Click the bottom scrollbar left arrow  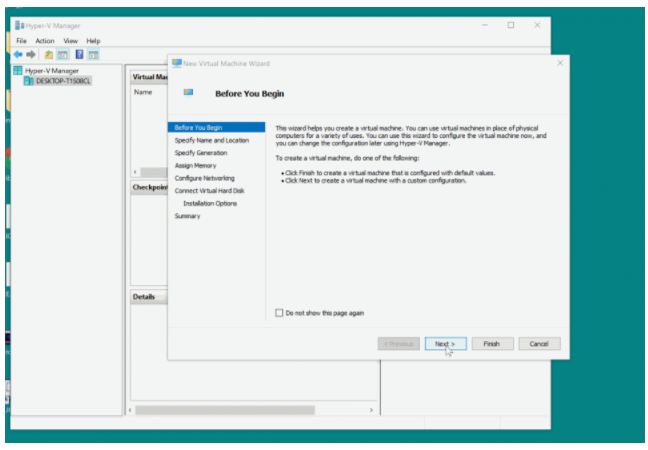point(130,410)
